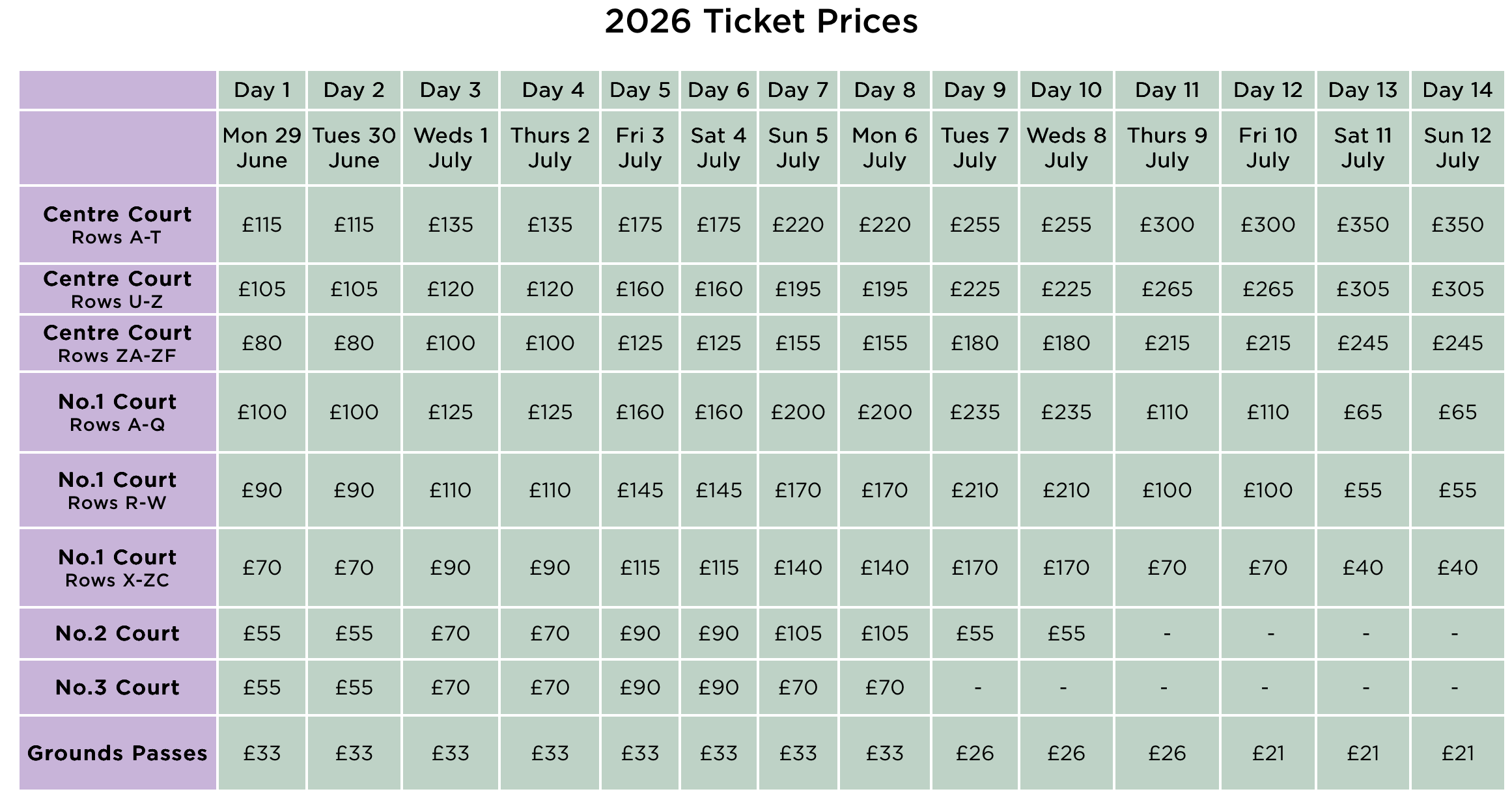Click the Thurs 9 July date cell
1512x798 pixels.
pos(1167,148)
